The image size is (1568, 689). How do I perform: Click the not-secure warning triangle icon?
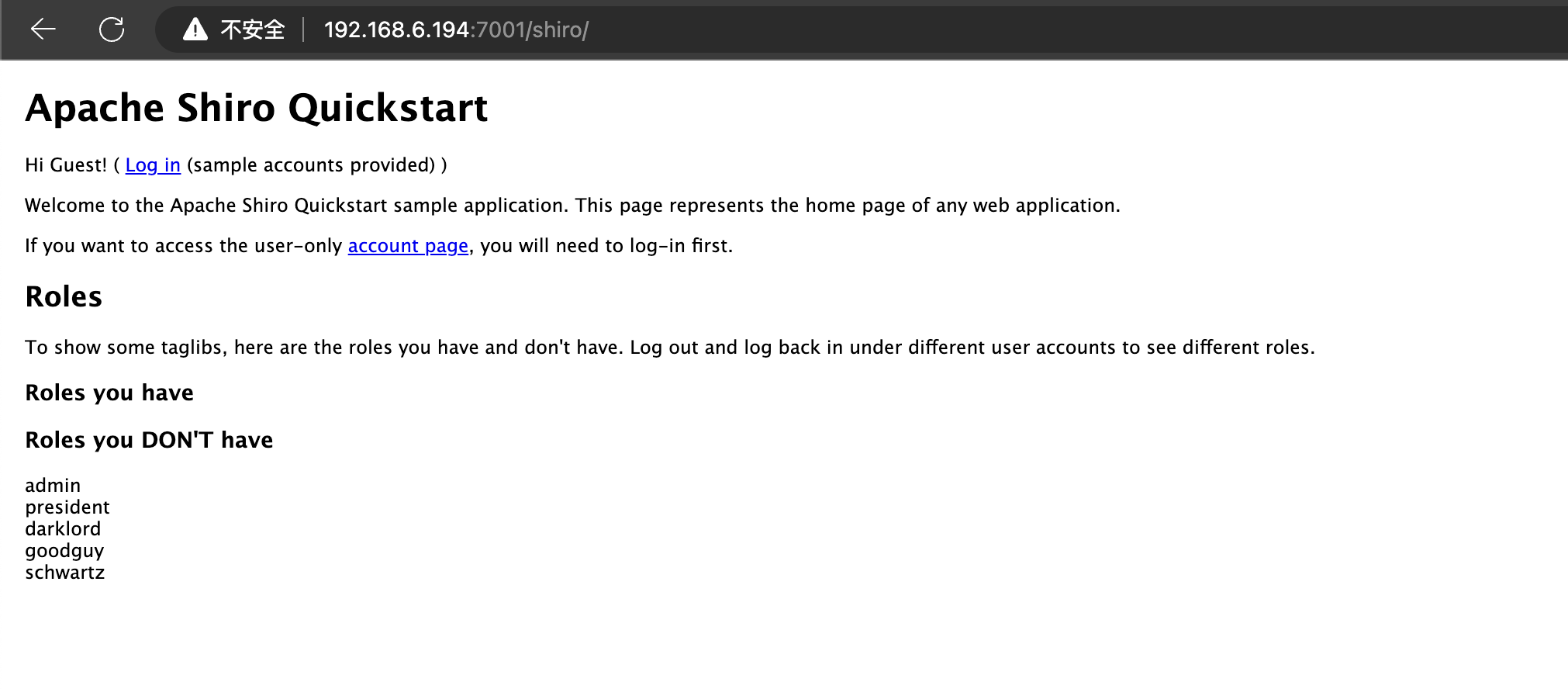(195, 29)
